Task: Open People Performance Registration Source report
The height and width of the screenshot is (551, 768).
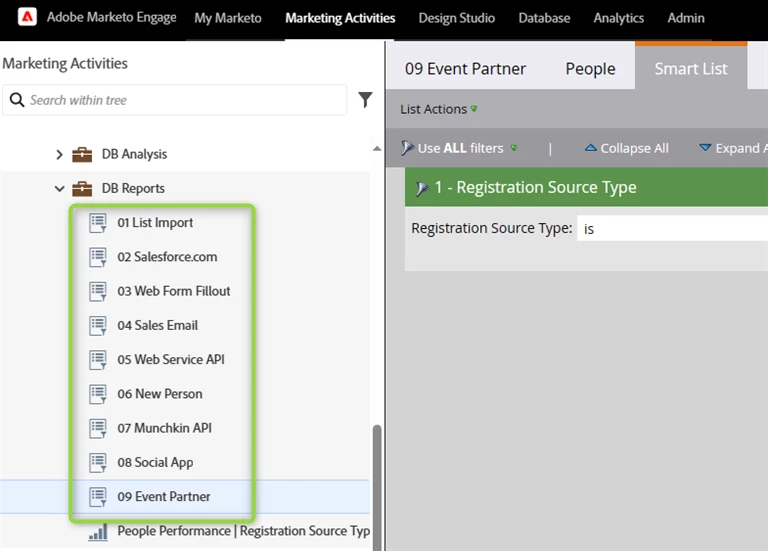Action: 243,531
